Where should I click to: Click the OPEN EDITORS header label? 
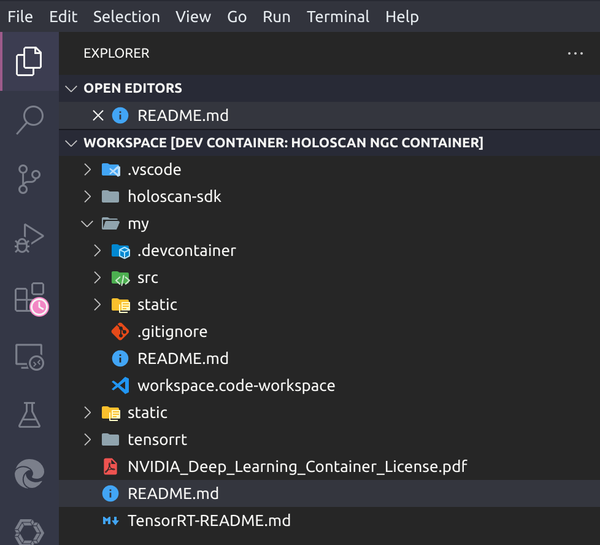point(133,88)
